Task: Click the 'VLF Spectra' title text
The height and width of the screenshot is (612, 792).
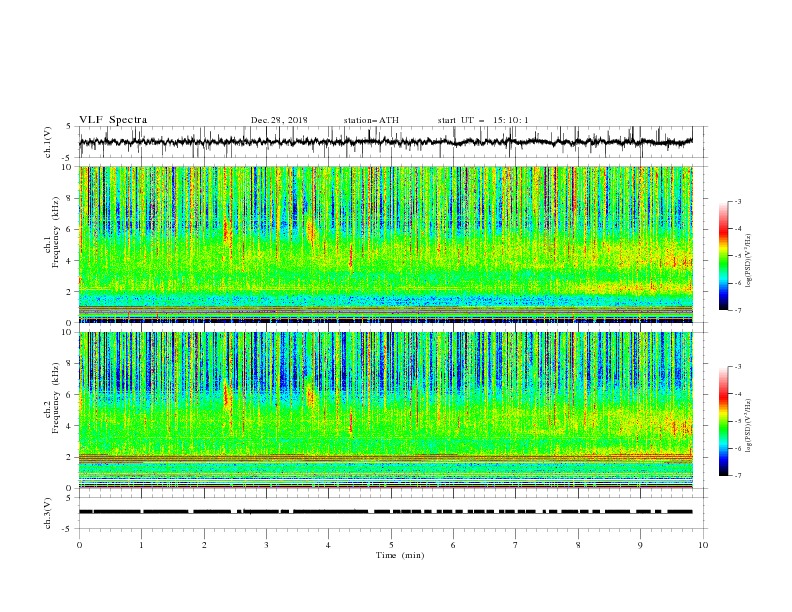Action: pos(113,120)
